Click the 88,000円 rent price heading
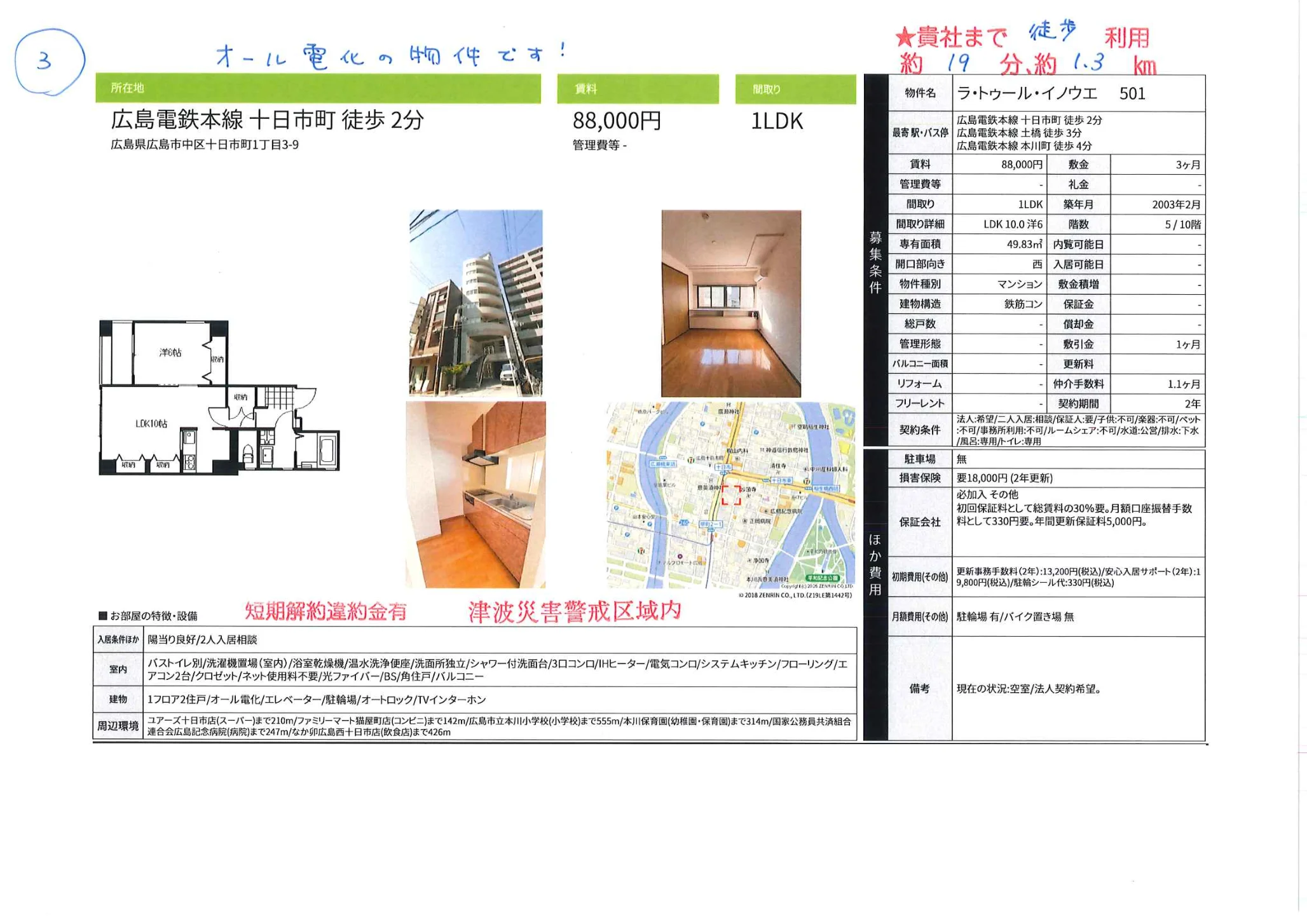Viewport: 1307px width, 924px height. [x=617, y=121]
